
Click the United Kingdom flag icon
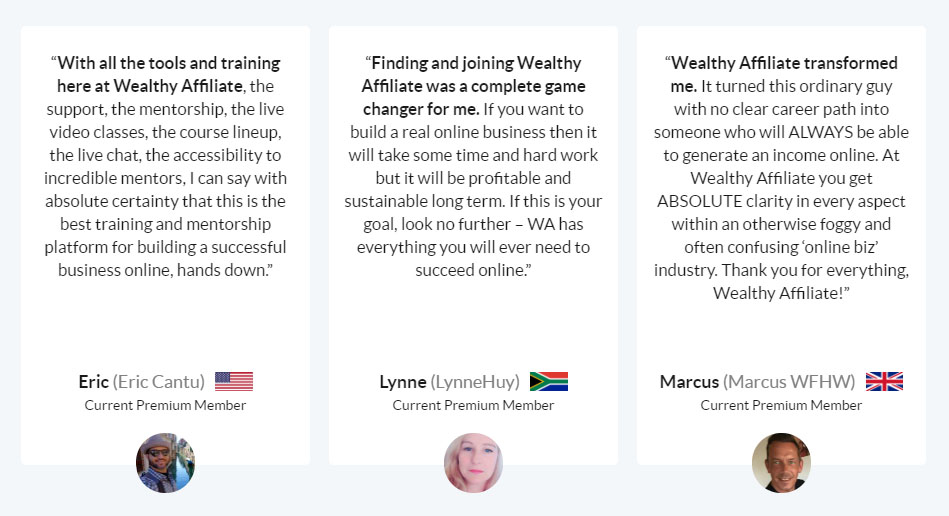tap(884, 382)
